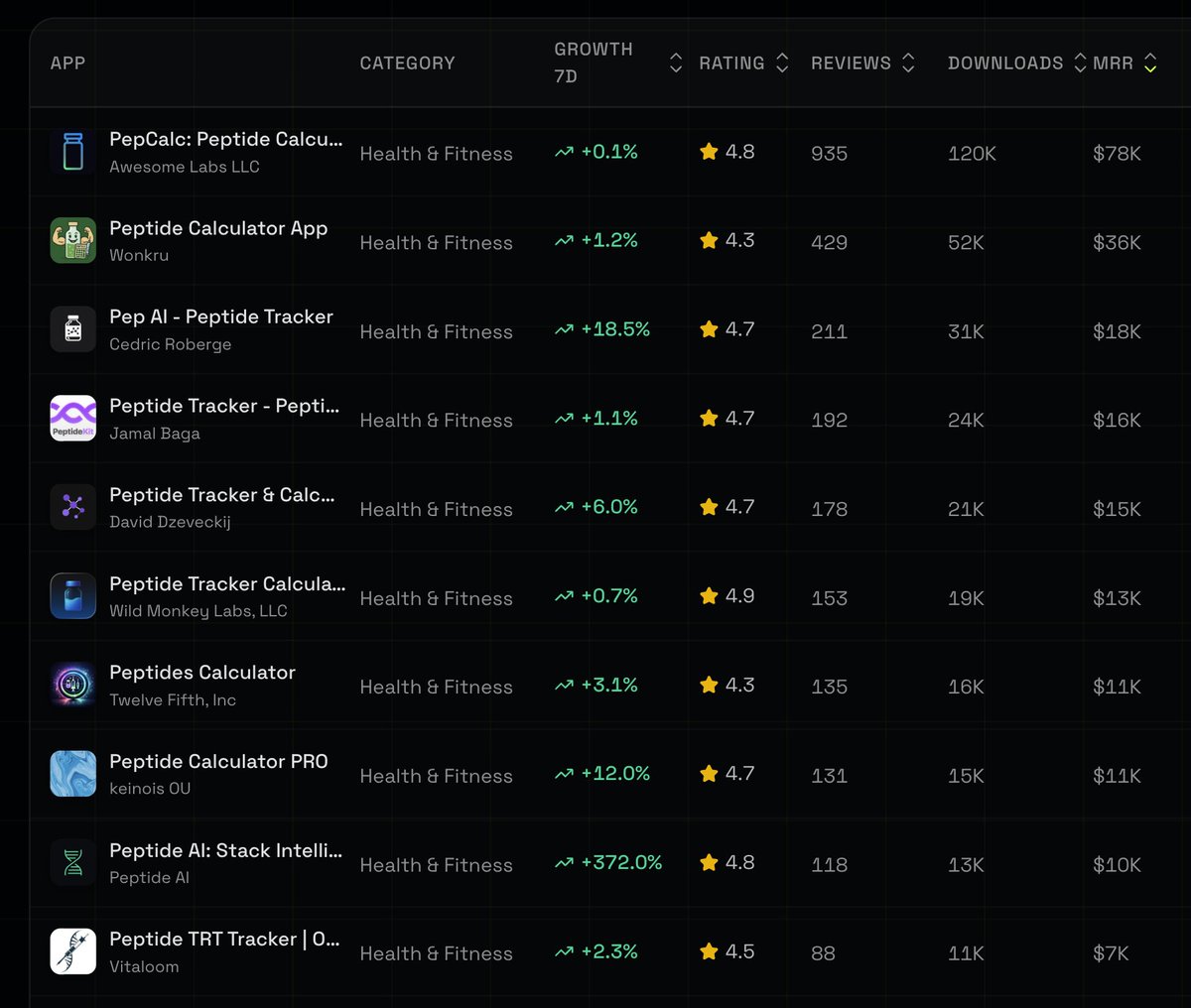Sort by MRR using highlighted sort arrows
Screen dimensions: 1191x1008
pos(1150,63)
